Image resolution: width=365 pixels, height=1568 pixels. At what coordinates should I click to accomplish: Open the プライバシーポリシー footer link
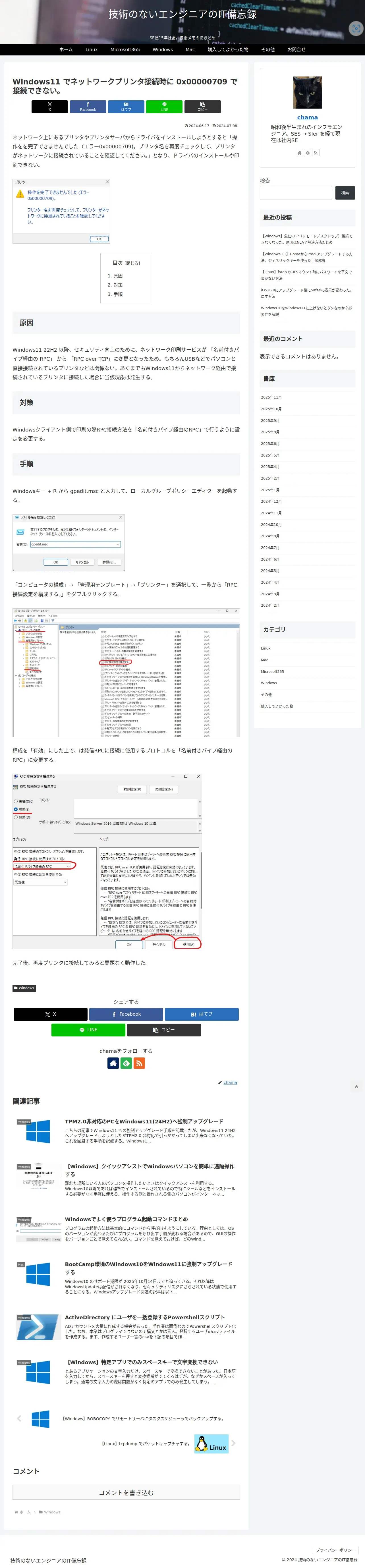(x=336, y=1550)
